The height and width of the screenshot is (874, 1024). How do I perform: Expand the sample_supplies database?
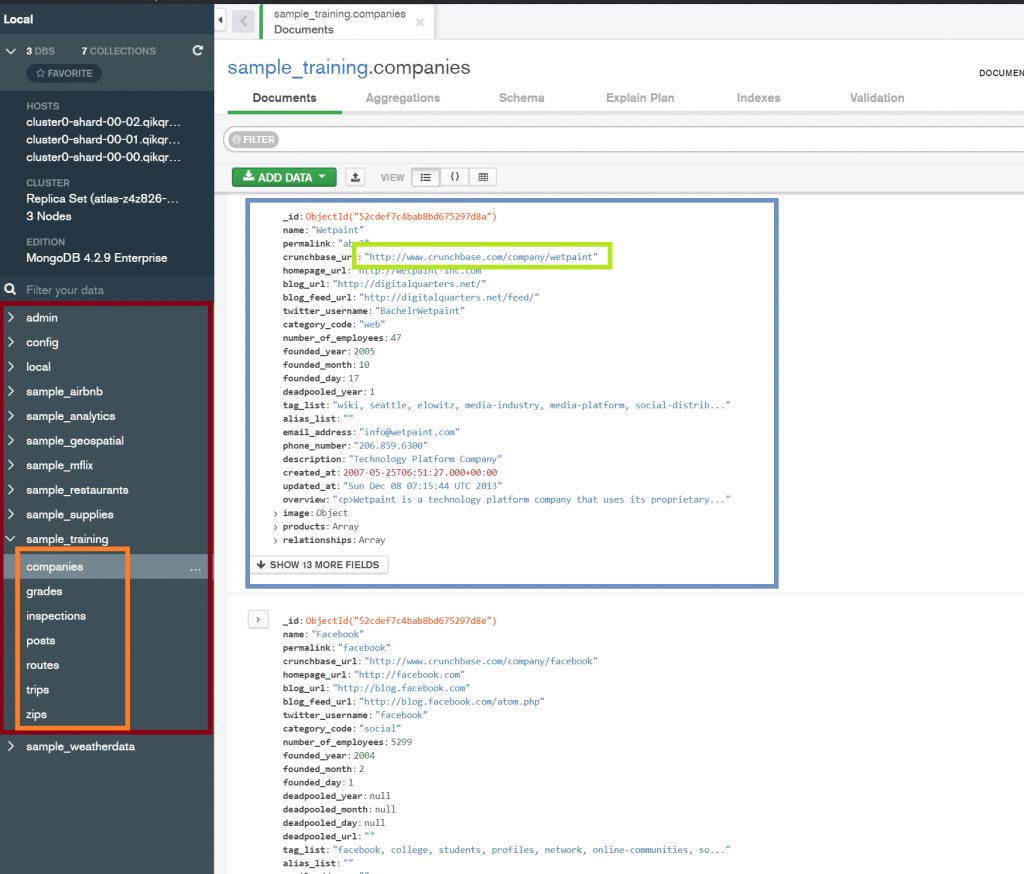(x=11, y=514)
